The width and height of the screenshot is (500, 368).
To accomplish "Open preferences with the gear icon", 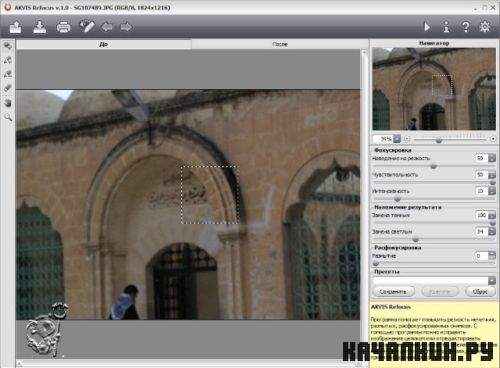I will coord(485,26).
